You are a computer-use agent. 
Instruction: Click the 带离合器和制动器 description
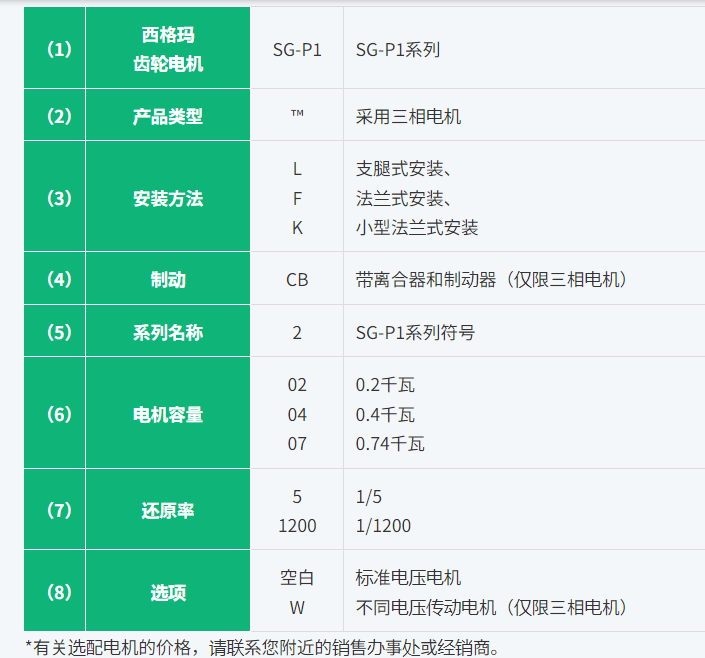(x=491, y=280)
